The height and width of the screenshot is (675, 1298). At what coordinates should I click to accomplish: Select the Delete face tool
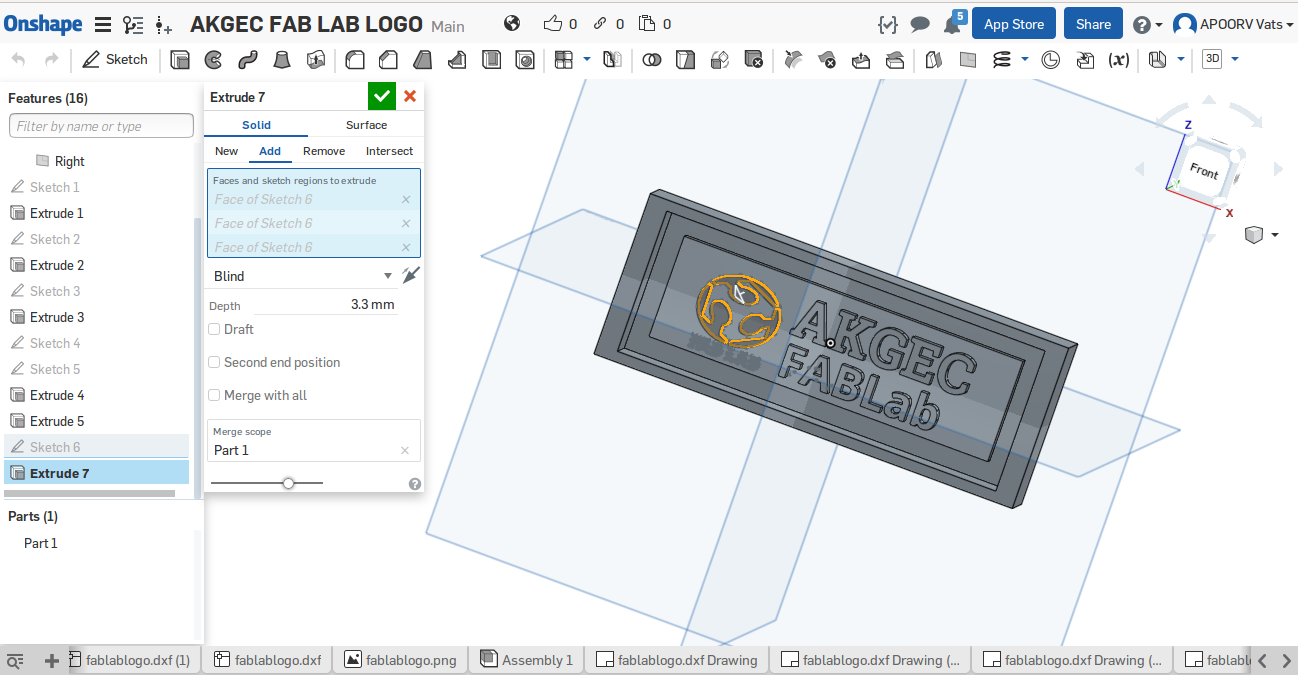[x=826, y=60]
